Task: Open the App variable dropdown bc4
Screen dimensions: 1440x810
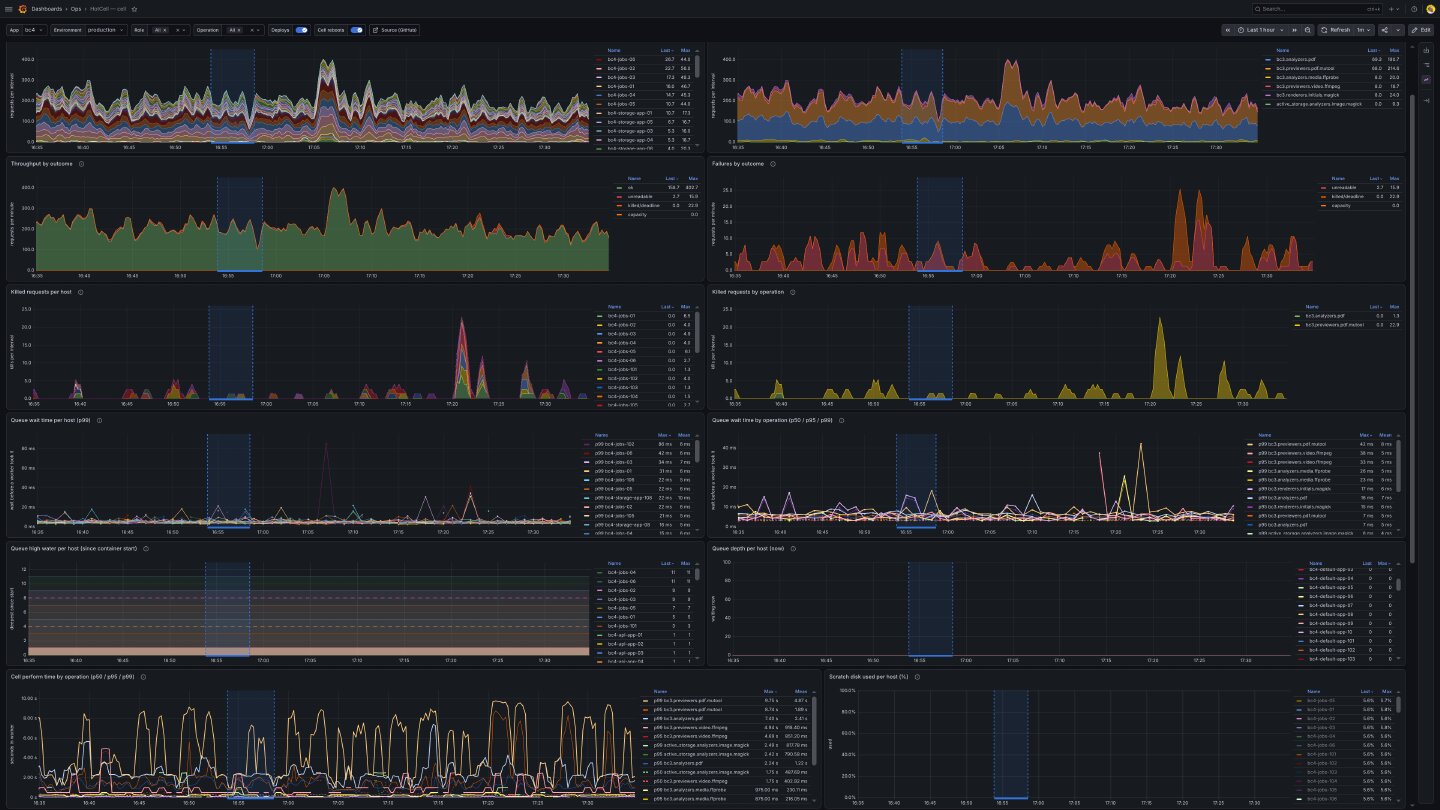Action: pyautogui.click(x=33, y=30)
